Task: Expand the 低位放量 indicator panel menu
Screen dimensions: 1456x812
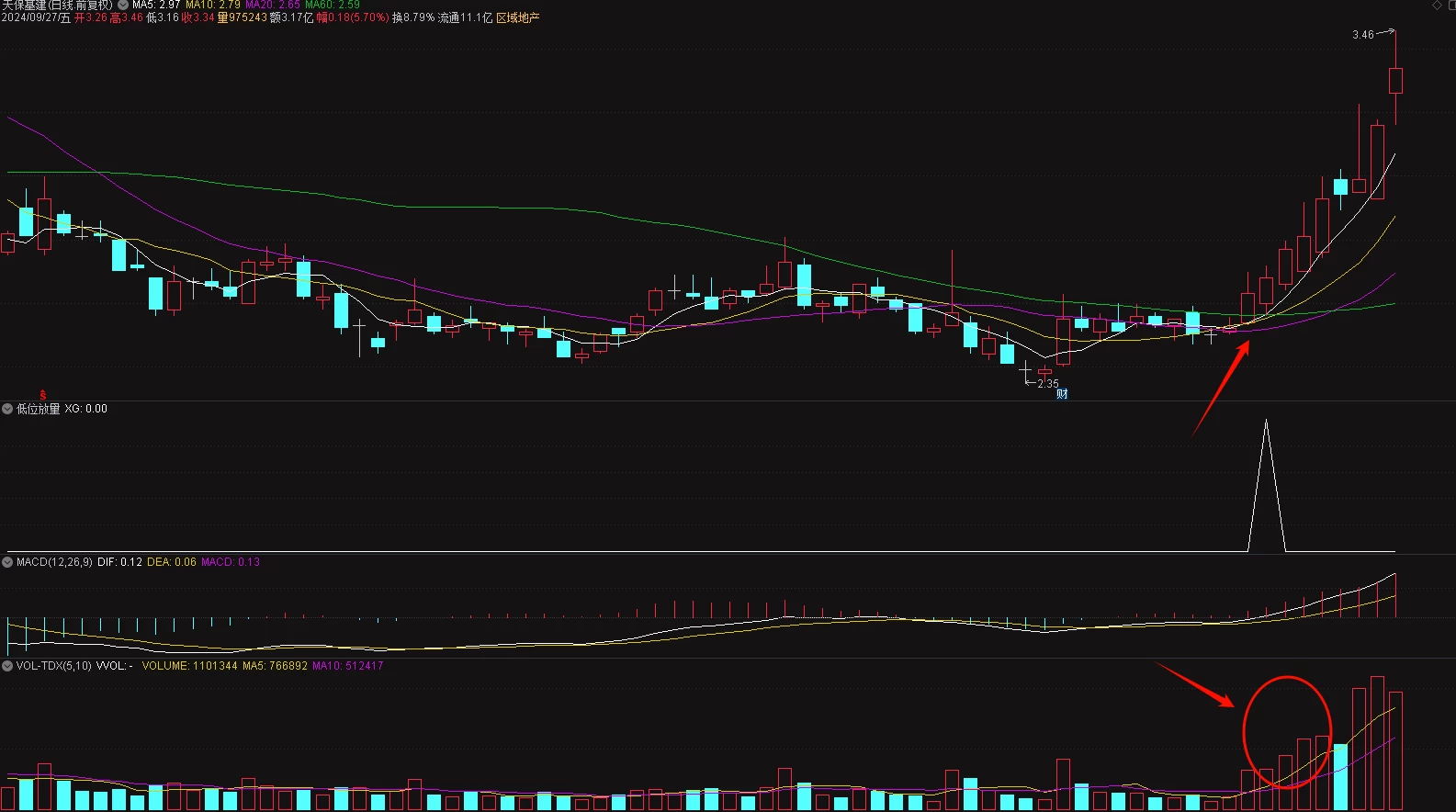Action: 7,409
